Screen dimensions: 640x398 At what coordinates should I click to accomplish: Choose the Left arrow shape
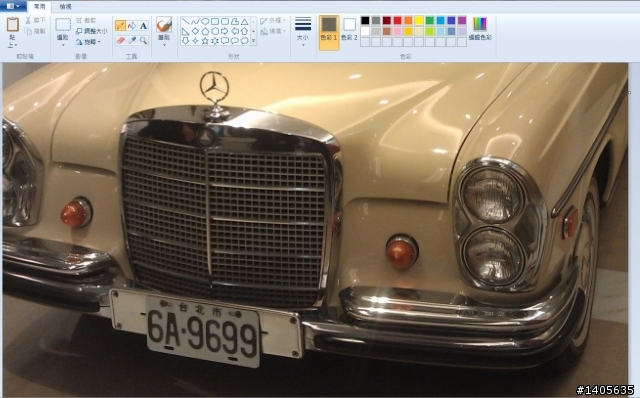pos(235,31)
